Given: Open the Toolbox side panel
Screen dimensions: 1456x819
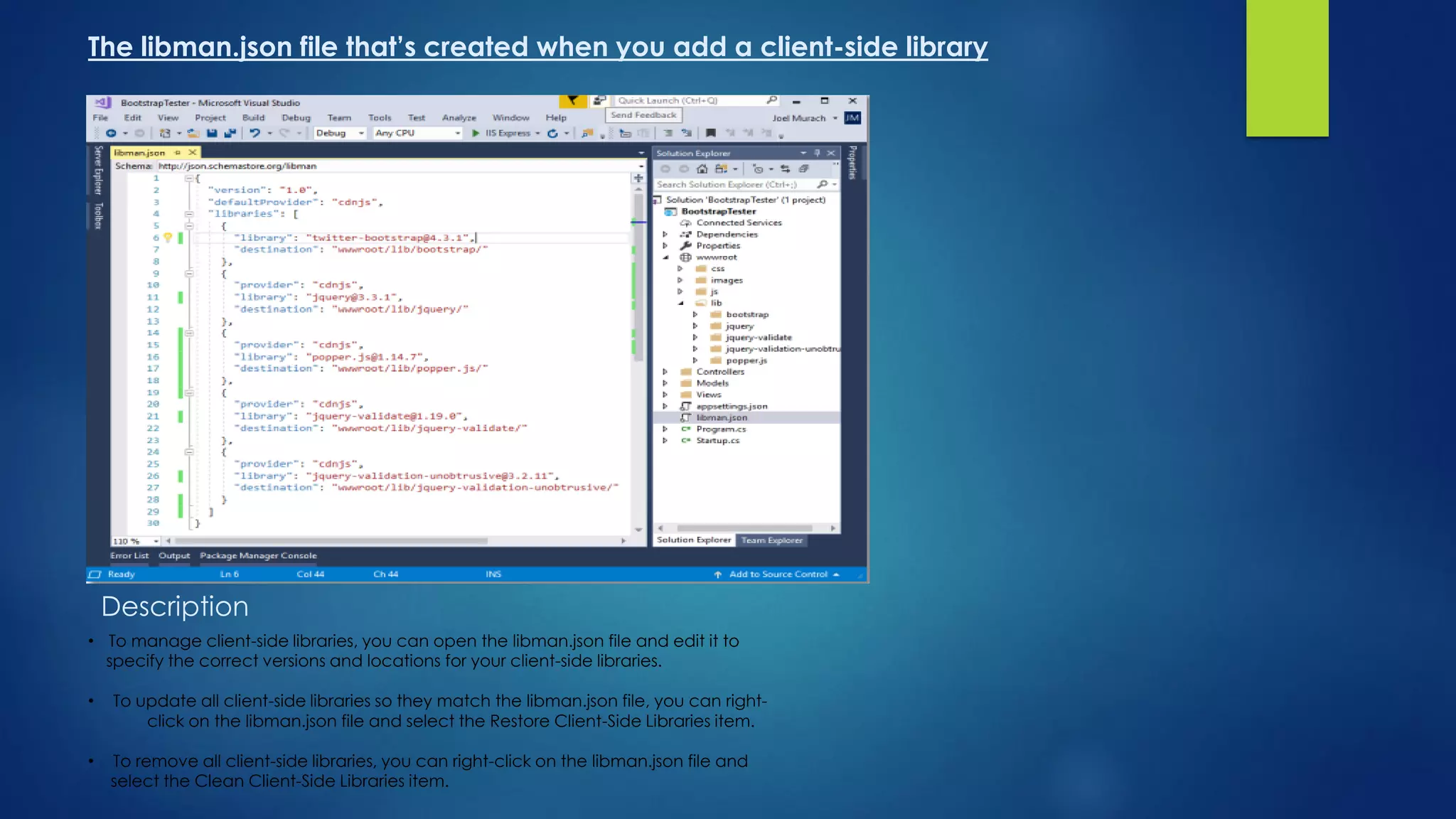Looking at the screenshot, I should coord(99,216).
